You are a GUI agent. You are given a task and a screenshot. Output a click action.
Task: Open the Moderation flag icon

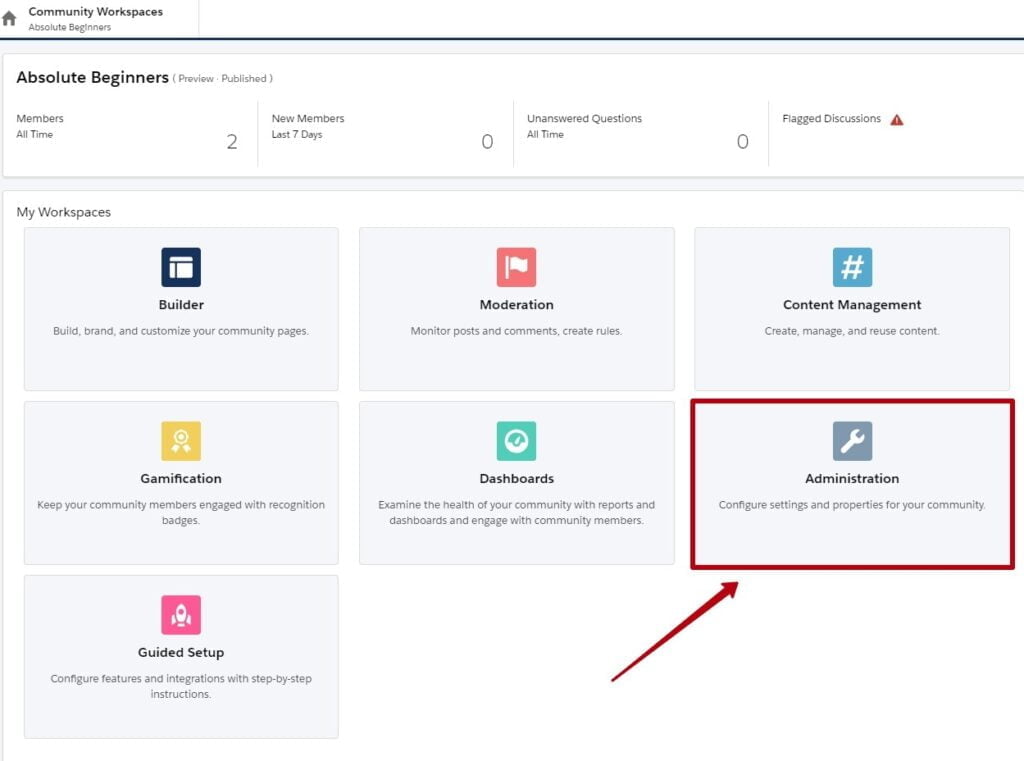pyautogui.click(x=516, y=267)
